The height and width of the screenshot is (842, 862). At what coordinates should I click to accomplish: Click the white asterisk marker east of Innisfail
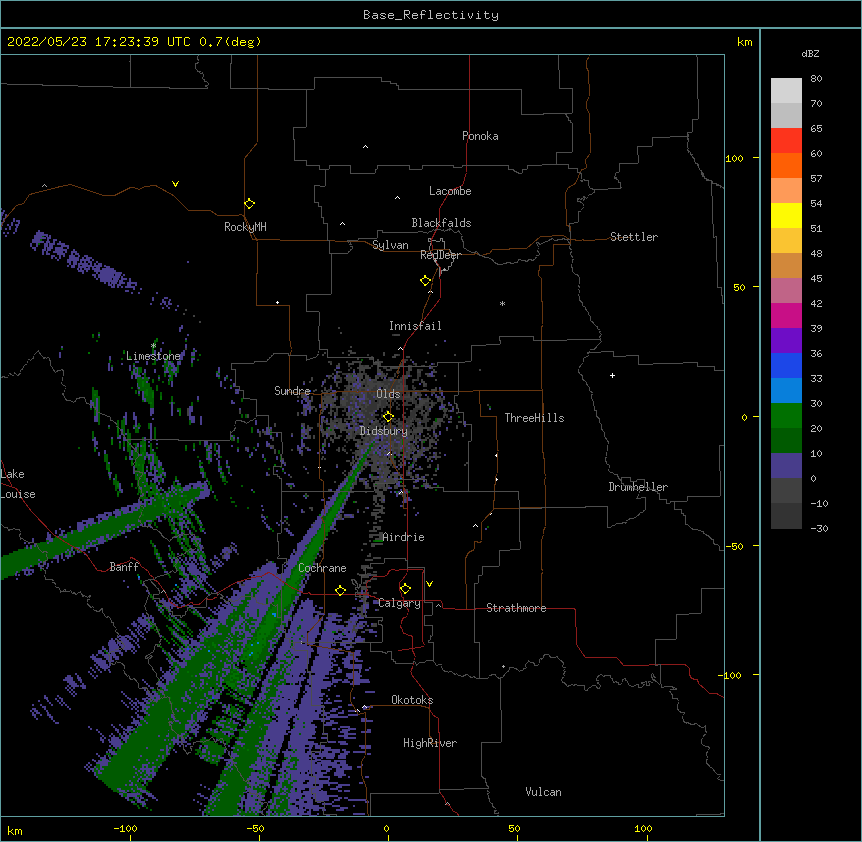tap(502, 303)
